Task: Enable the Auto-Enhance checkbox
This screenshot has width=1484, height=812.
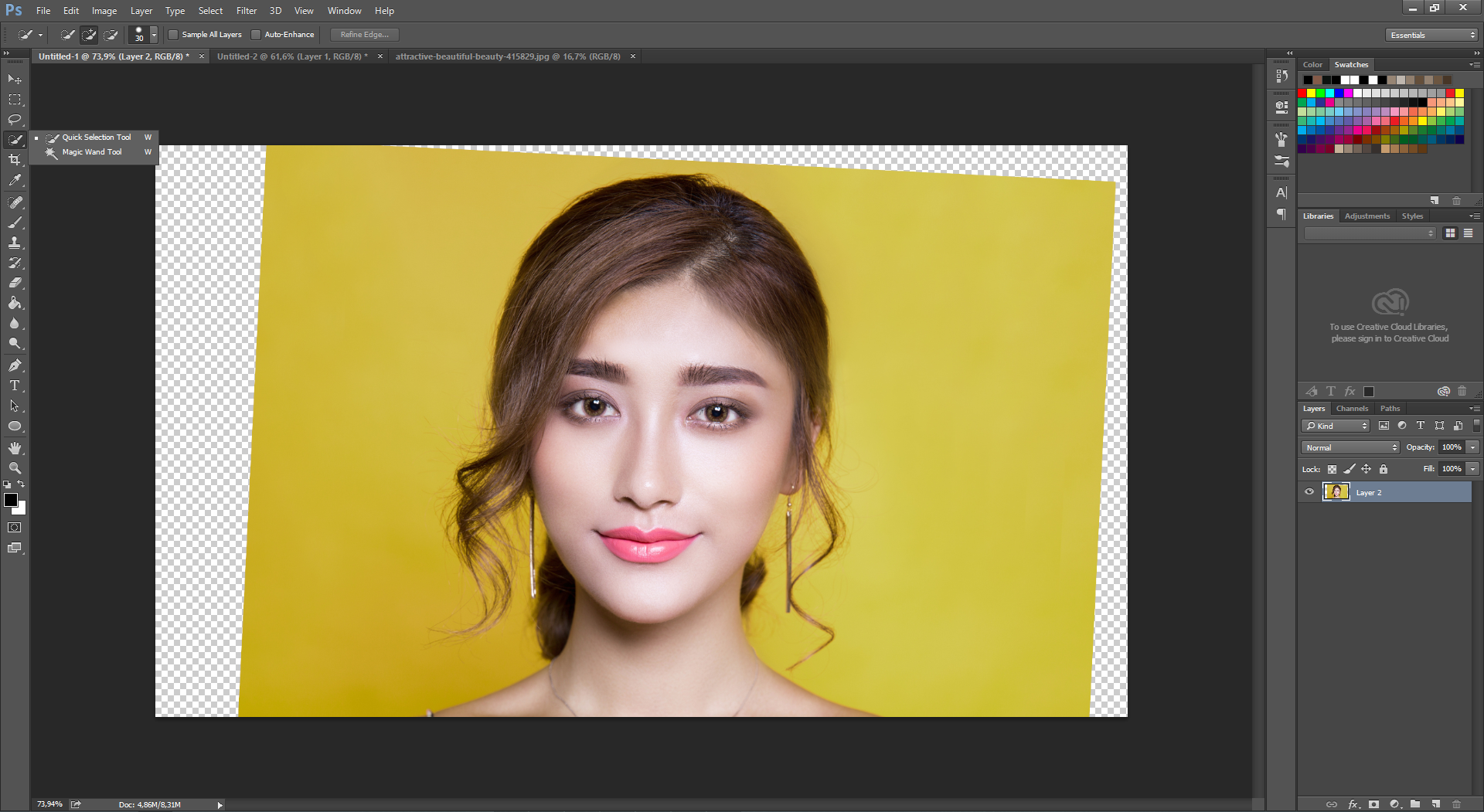Action: [256, 35]
